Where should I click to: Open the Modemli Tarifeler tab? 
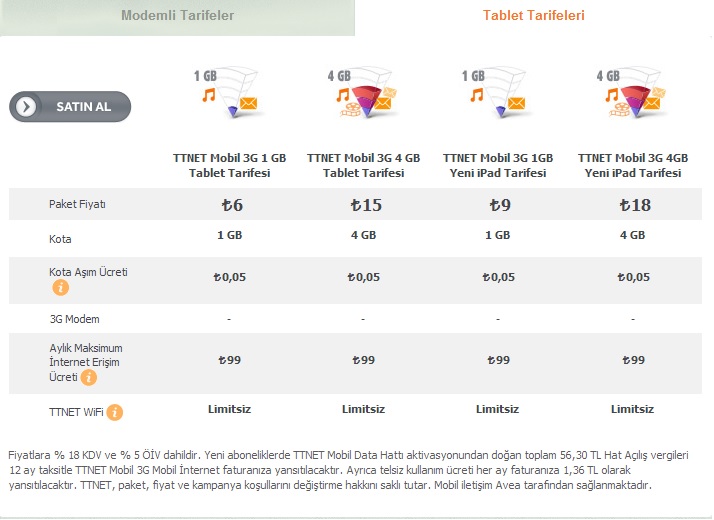177,16
